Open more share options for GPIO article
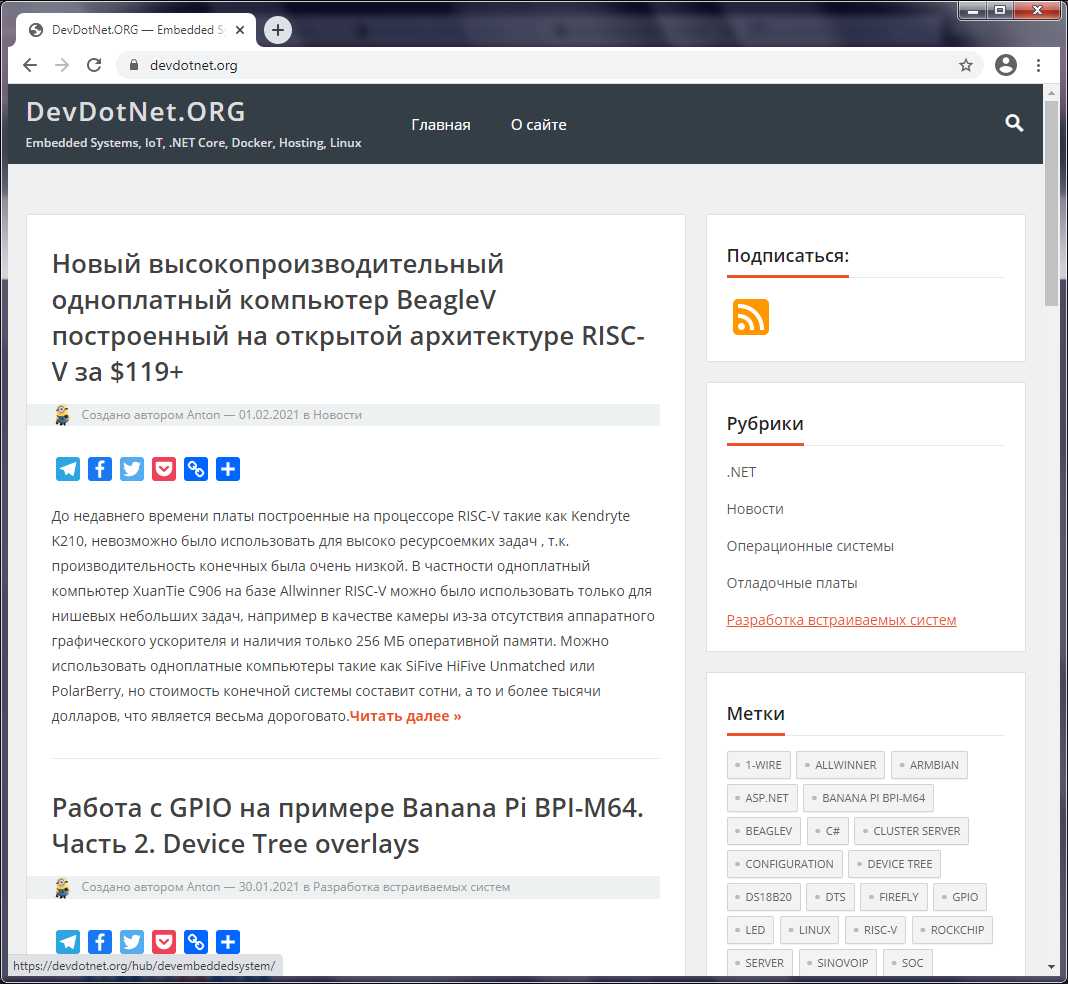This screenshot has height=984, width=1068. [x=228, y=942]
